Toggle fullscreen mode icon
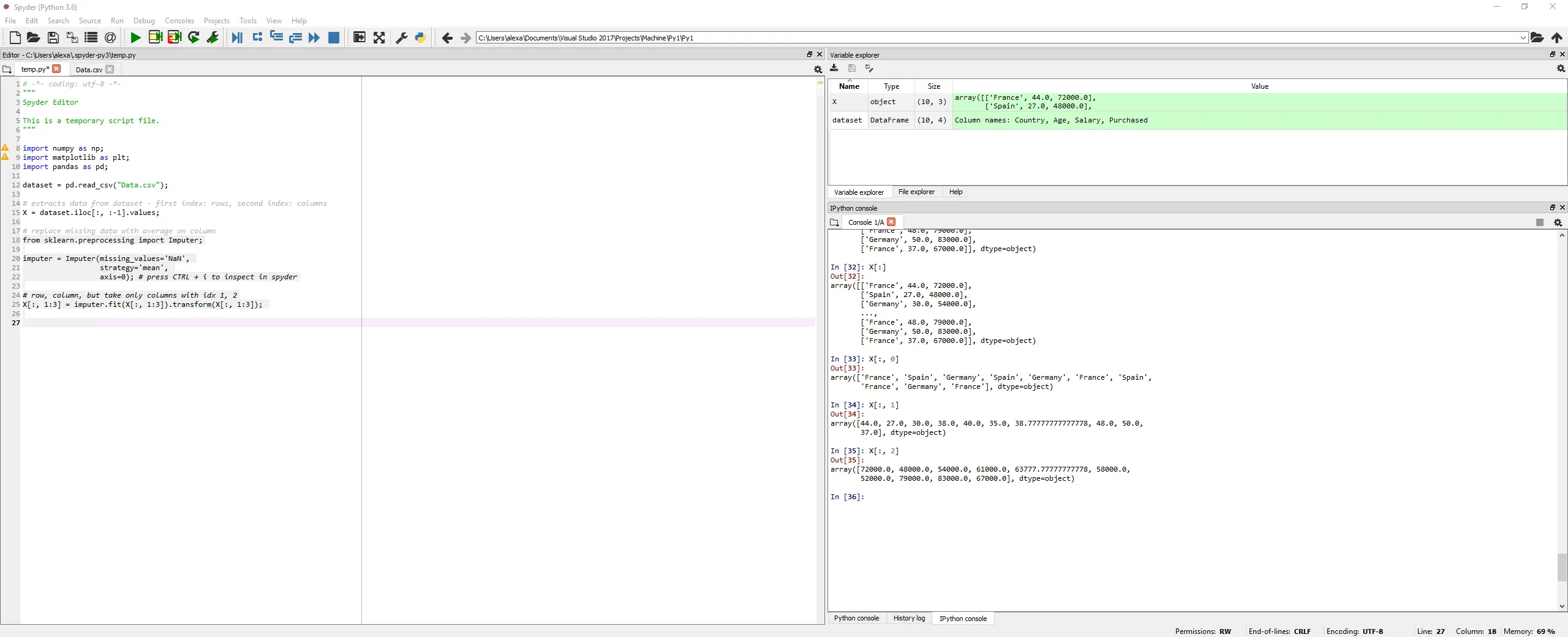 pyautogui.click(x=379, y=38)
